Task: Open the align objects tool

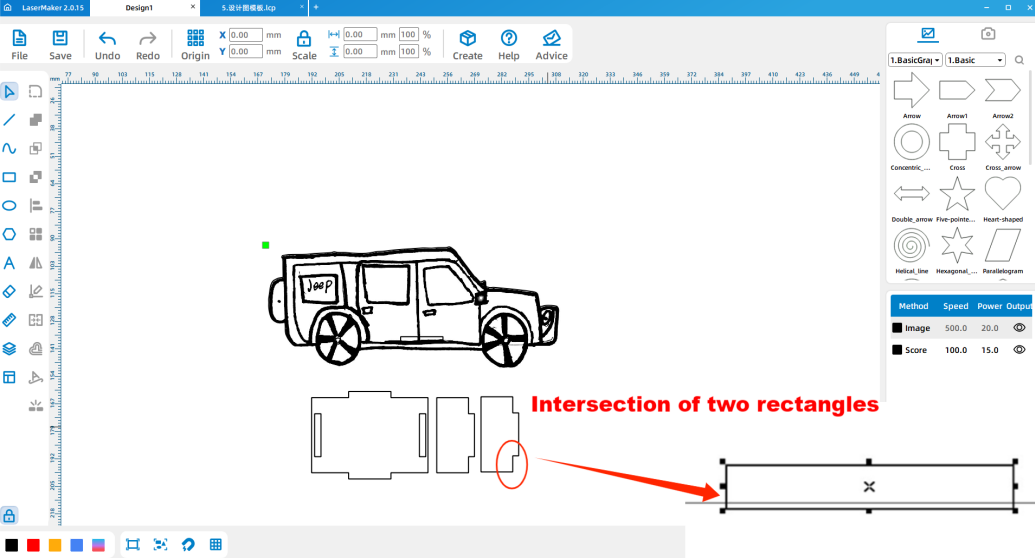Action: point(36,205)
